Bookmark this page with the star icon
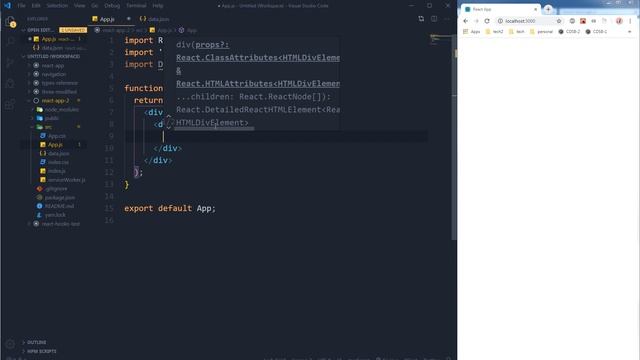640x360 pixels. coord(559,21)
